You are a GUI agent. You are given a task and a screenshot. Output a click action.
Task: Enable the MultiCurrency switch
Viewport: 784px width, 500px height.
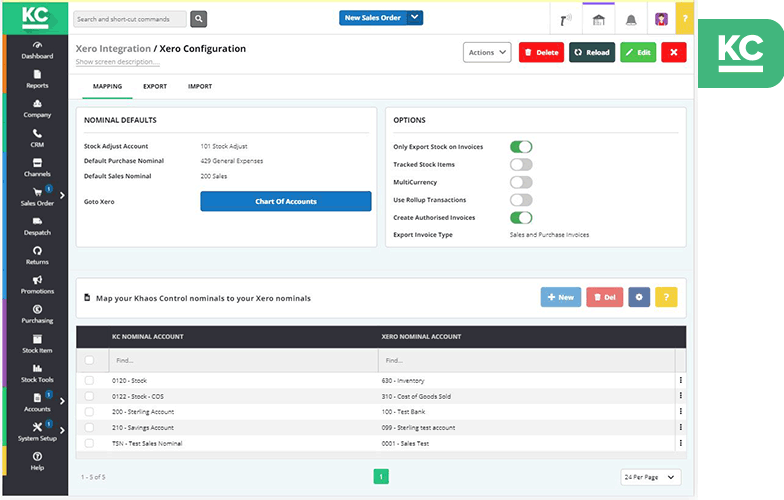tap(521, 182)
